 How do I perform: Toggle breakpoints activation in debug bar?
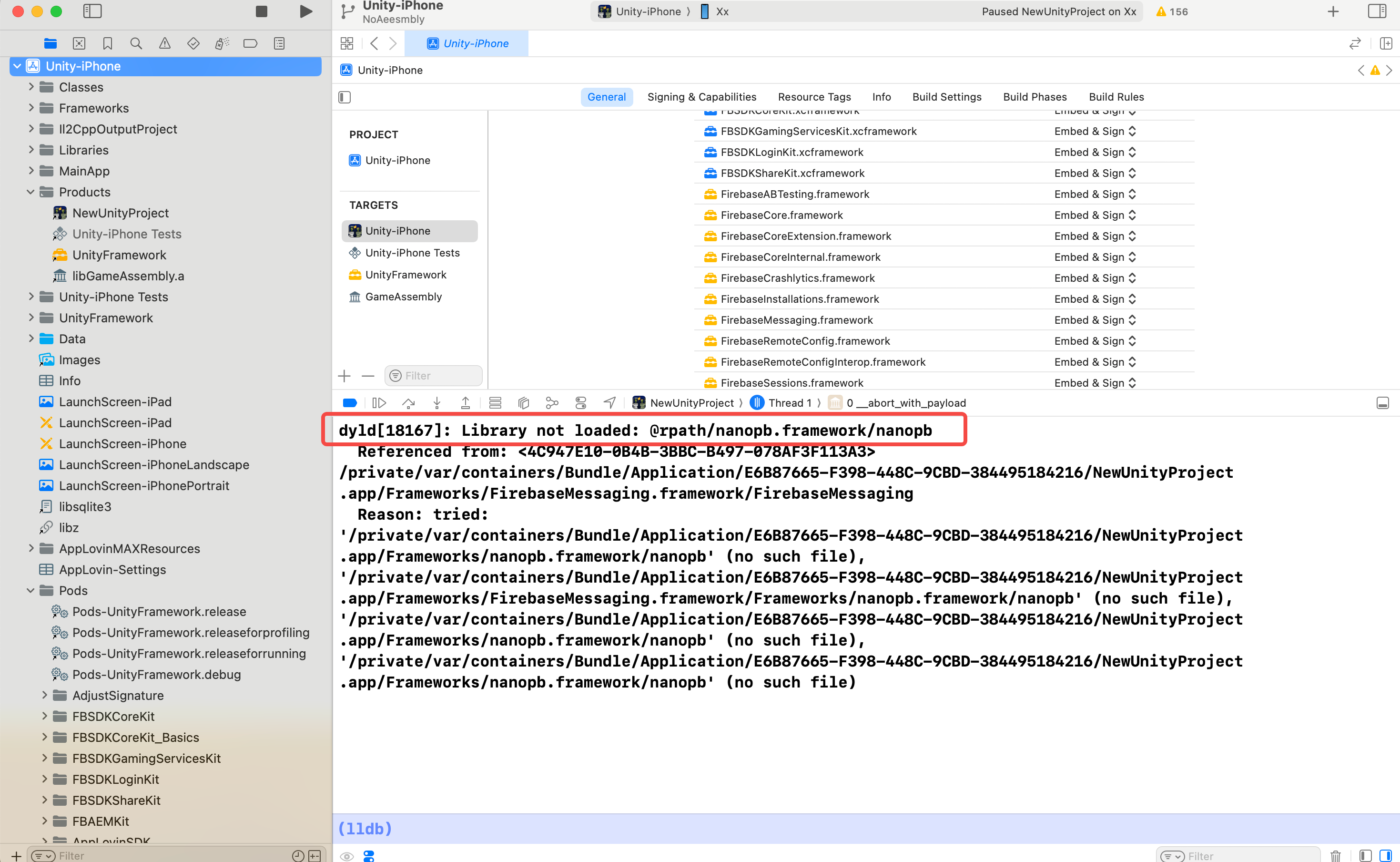pos(350,403)
